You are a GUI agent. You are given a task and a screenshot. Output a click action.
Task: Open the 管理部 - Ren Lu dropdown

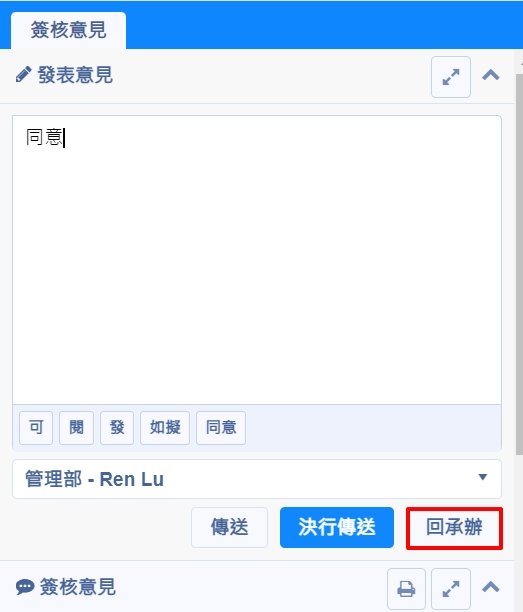tap(257, 479)
